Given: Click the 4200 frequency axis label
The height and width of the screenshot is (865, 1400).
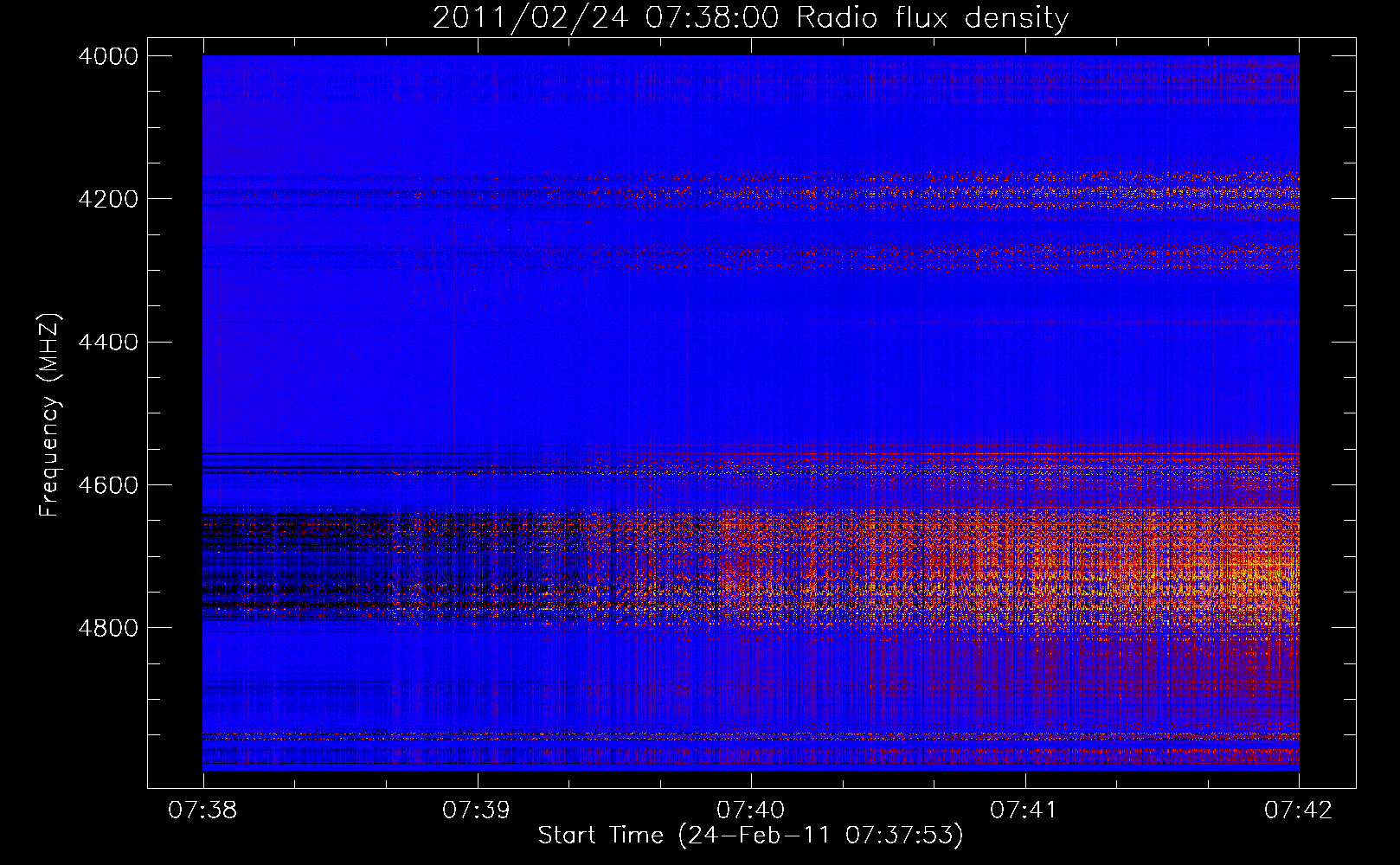Looking at the screenshot, I should click(108, 199).
